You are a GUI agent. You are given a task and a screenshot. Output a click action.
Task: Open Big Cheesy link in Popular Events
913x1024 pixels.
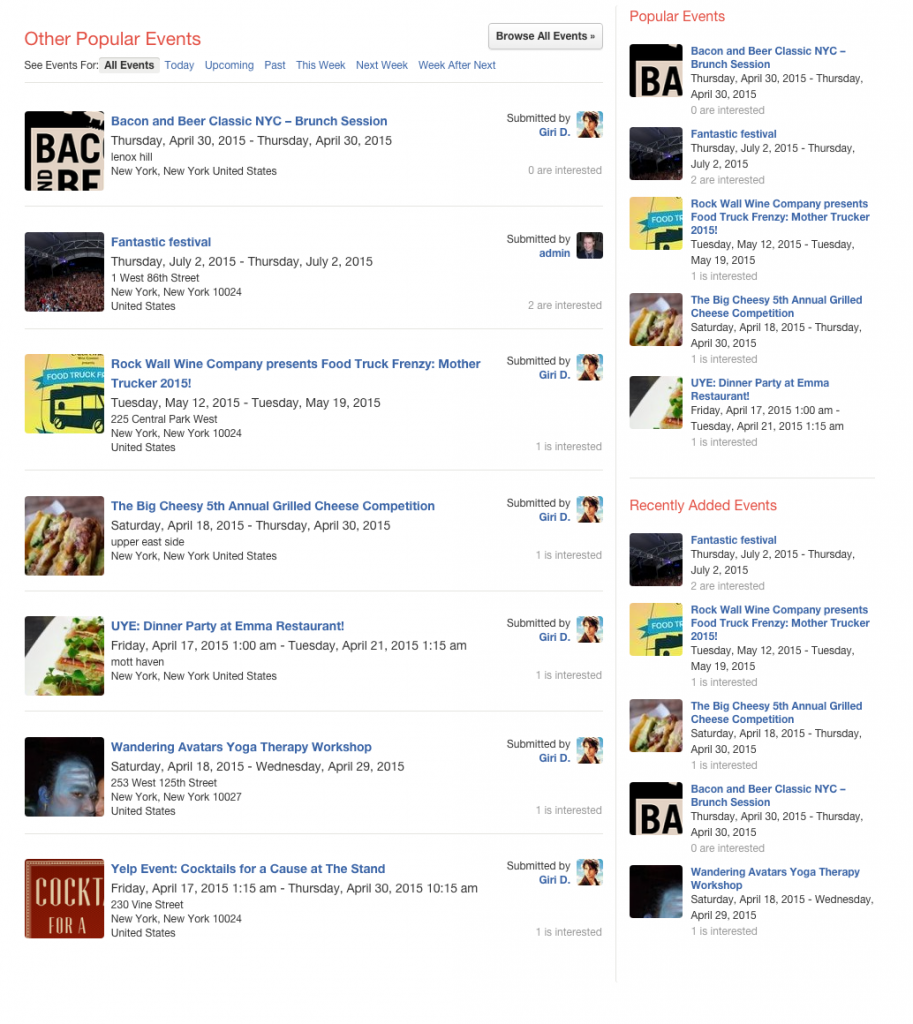[x=777, y=306]
